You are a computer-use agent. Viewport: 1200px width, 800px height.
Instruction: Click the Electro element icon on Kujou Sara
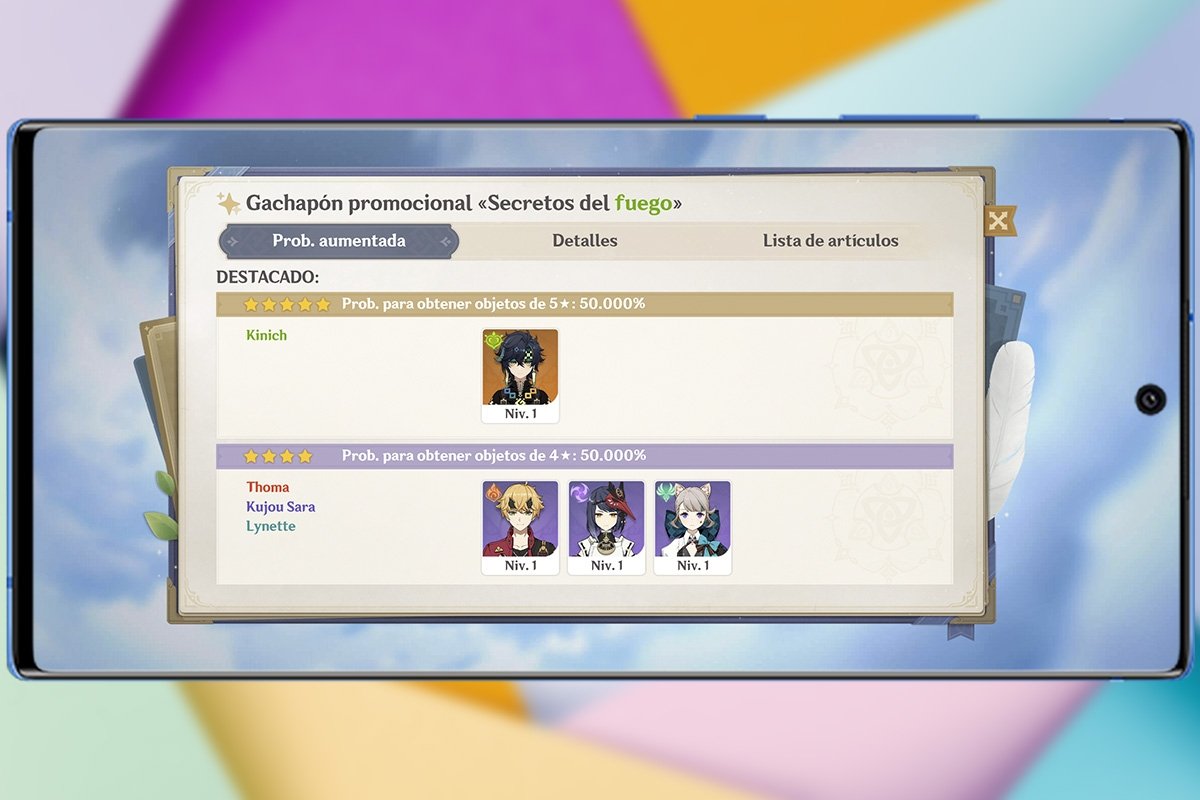[x=580, y=492]
